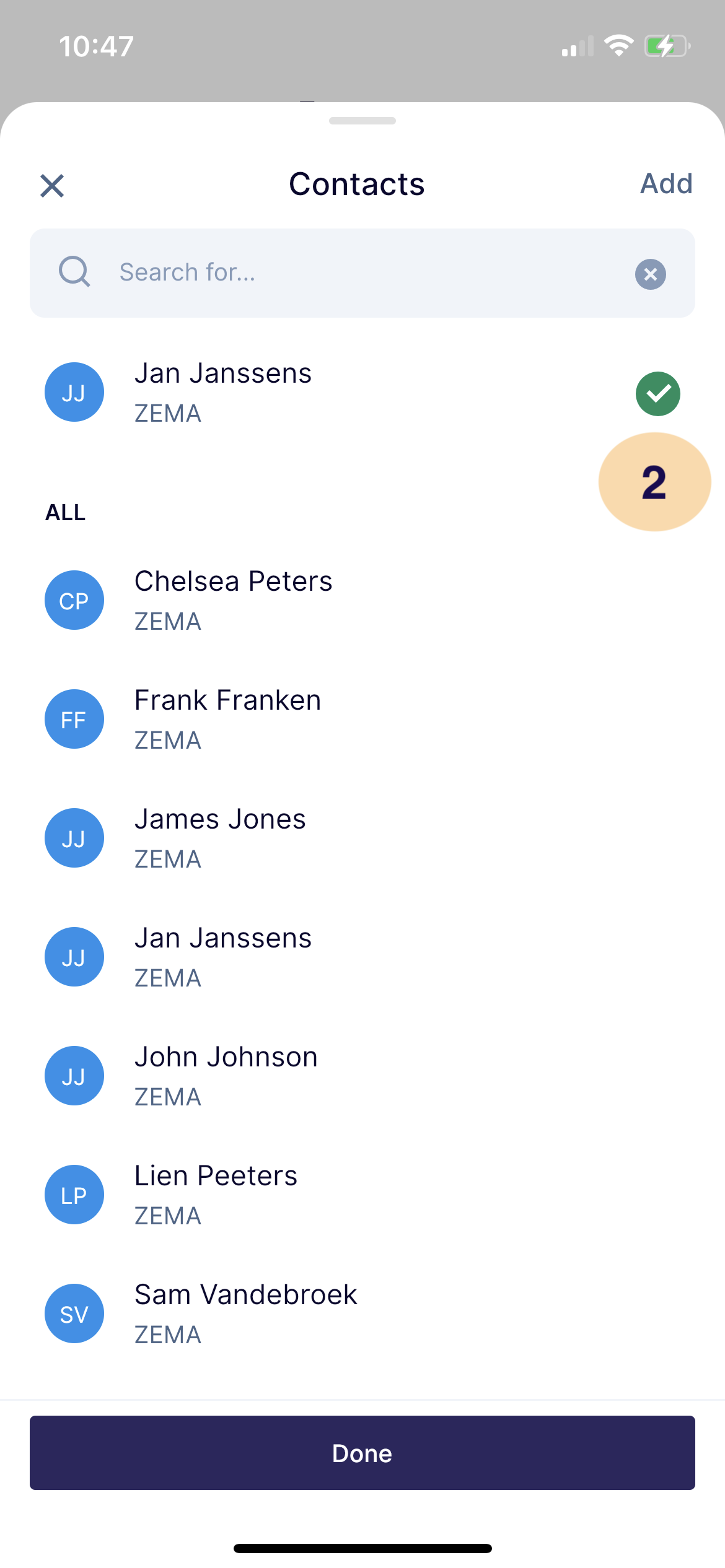Uncheck green checkmark beside Jan Janssens
The height and width of the screenshot is (1568, 725).
click(x=658, y=394)
